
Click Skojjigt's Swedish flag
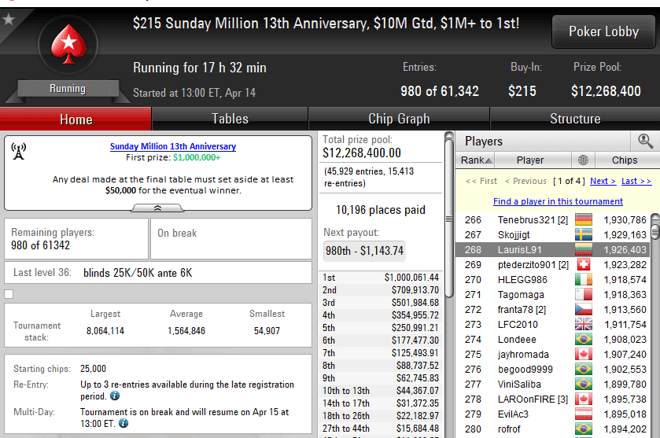tap(583, 235)
